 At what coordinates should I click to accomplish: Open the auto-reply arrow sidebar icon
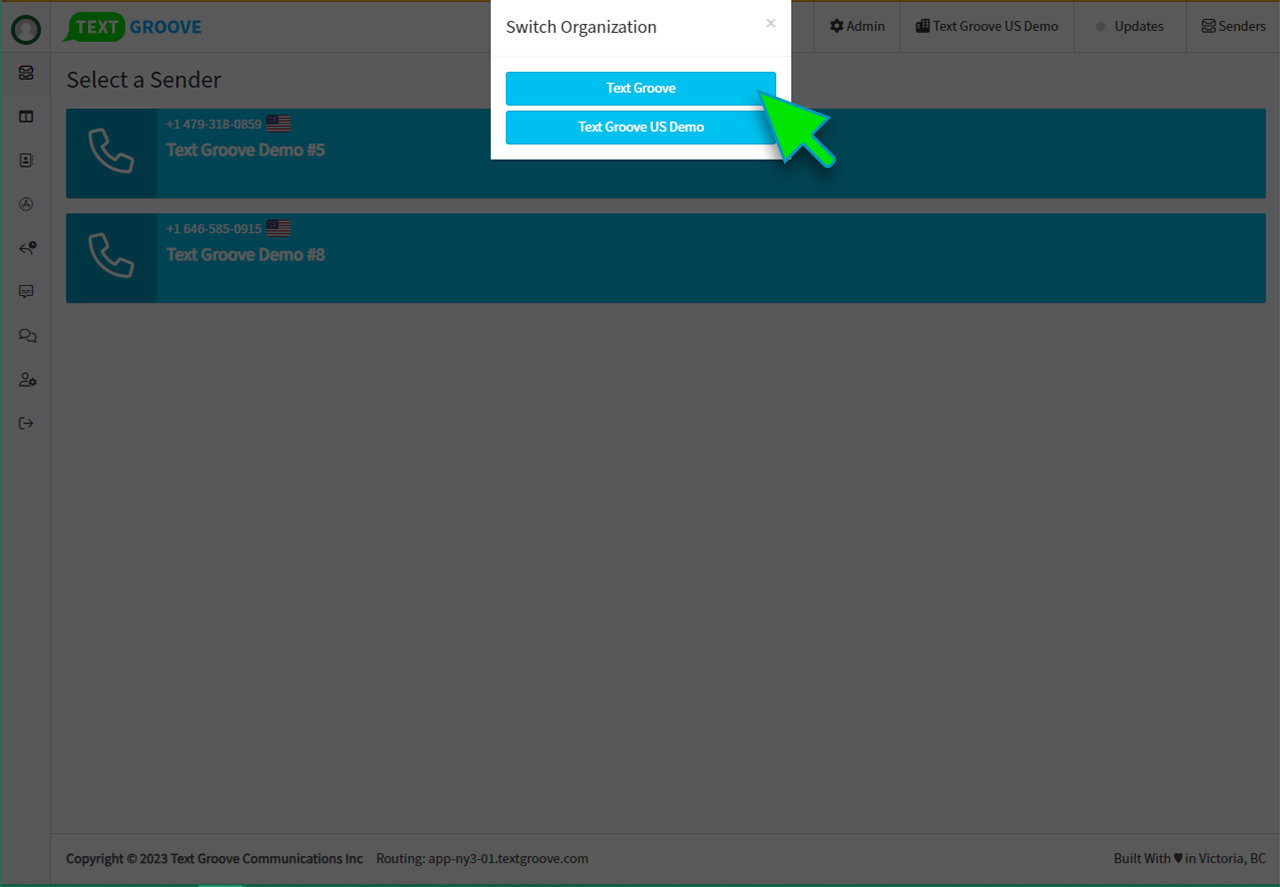click(x=27, y=248)
